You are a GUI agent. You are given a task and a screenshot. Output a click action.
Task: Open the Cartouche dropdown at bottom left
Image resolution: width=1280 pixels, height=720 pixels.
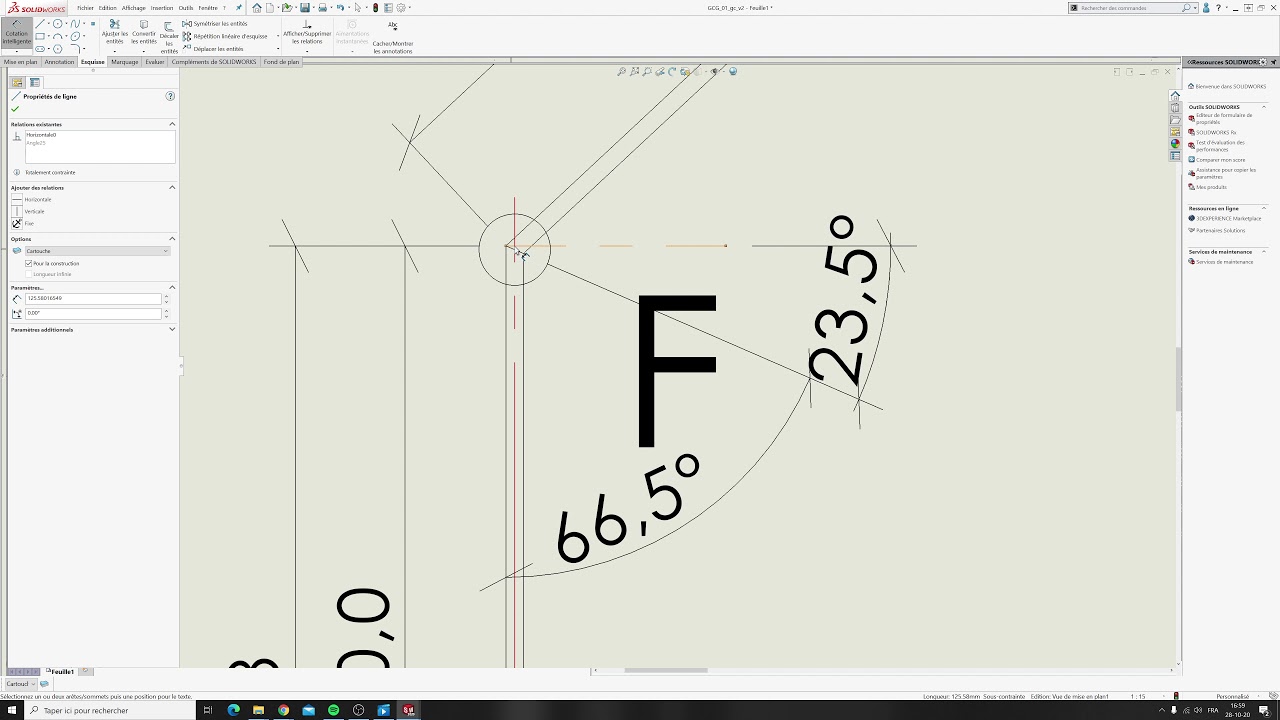(20, 684)
